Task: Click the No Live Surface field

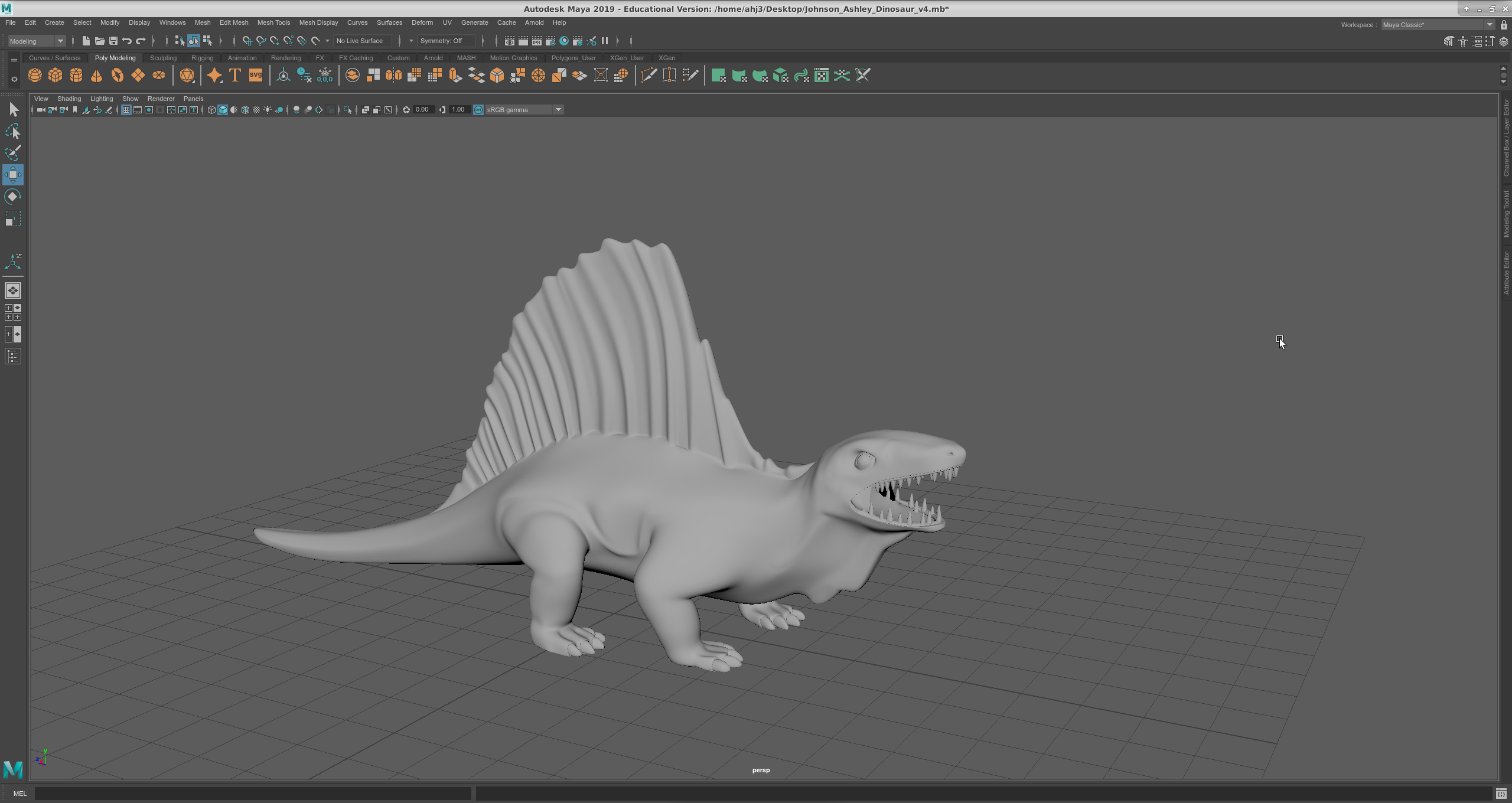Action: (362, 41)
